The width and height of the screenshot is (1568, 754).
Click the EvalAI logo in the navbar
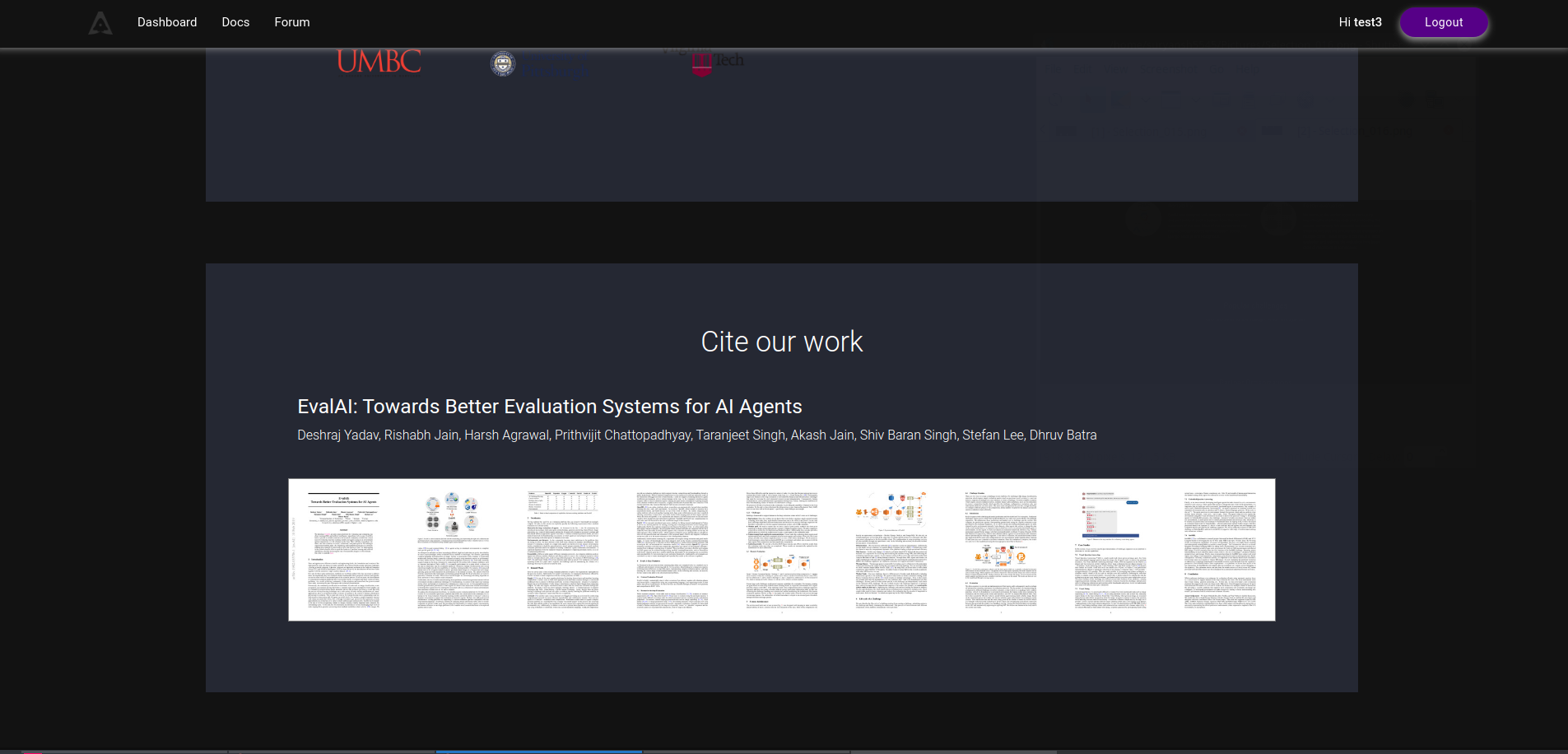pos(100,23)
